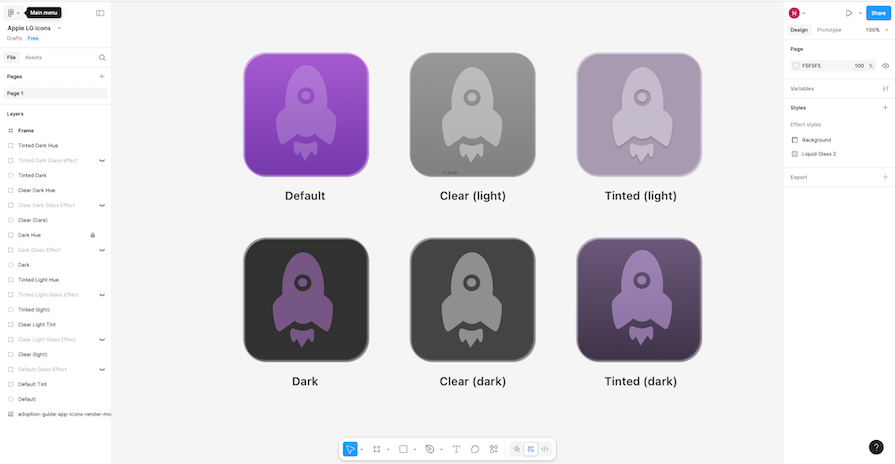
Task: Toggle the Design mode button in toolbar
Action: (x=531, y=449)
